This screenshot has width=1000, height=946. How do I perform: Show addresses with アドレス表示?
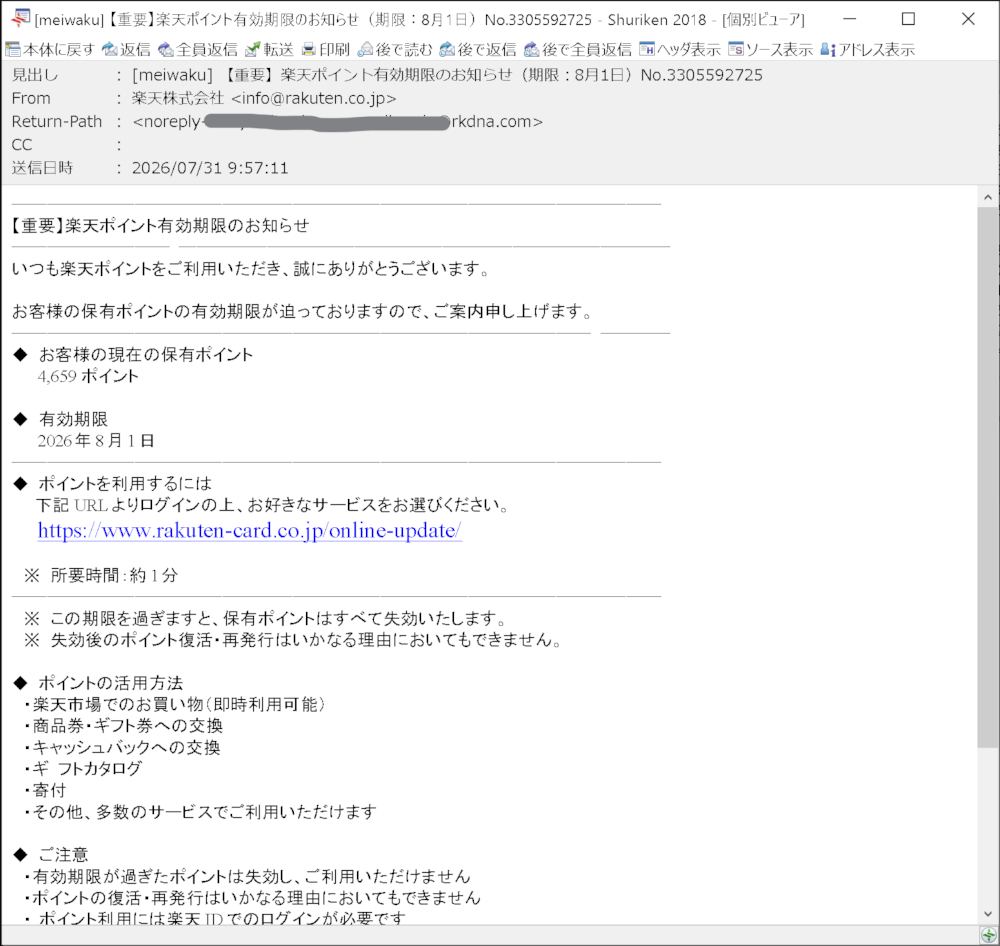point(867,49)
